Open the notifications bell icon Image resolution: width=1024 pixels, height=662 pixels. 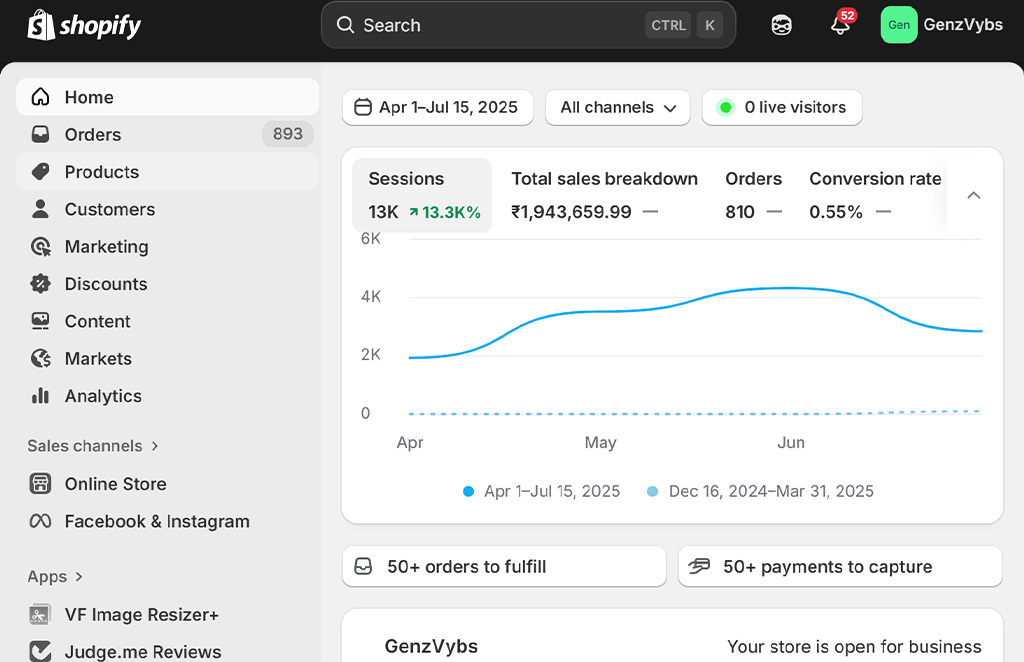840,25
